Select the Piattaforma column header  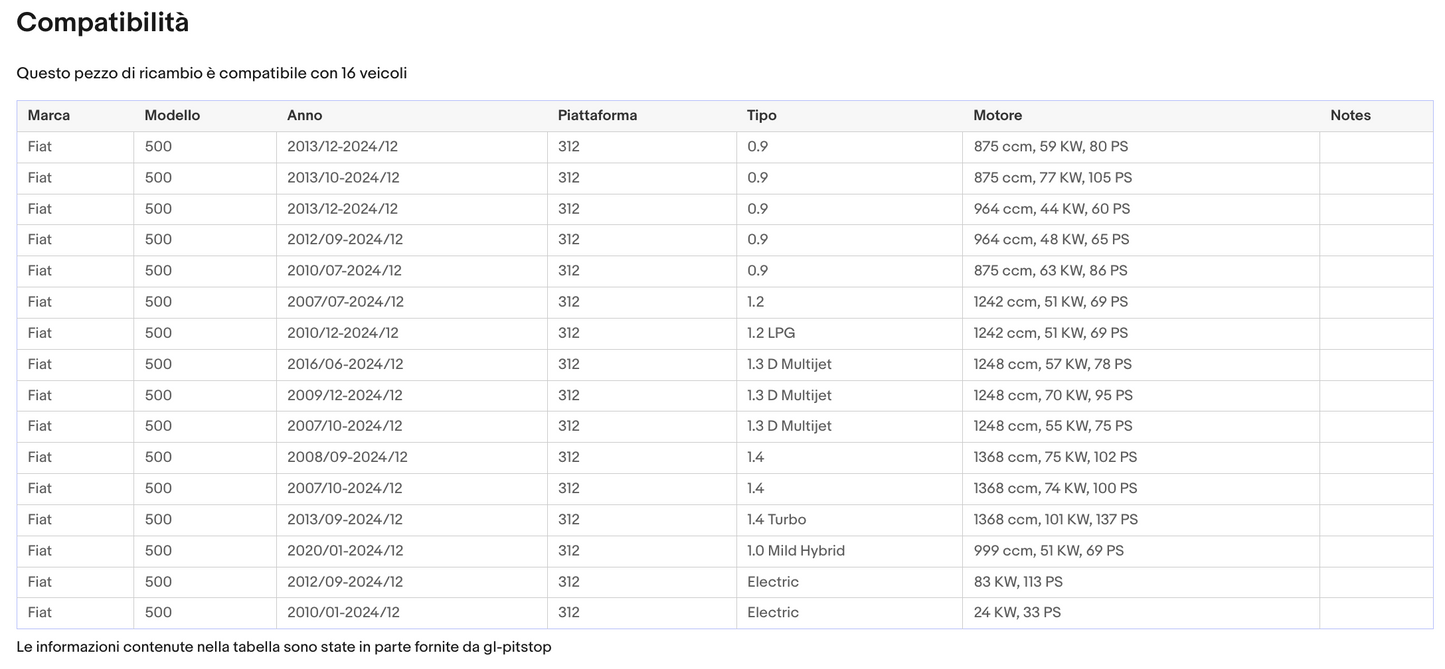click(597, 115)
